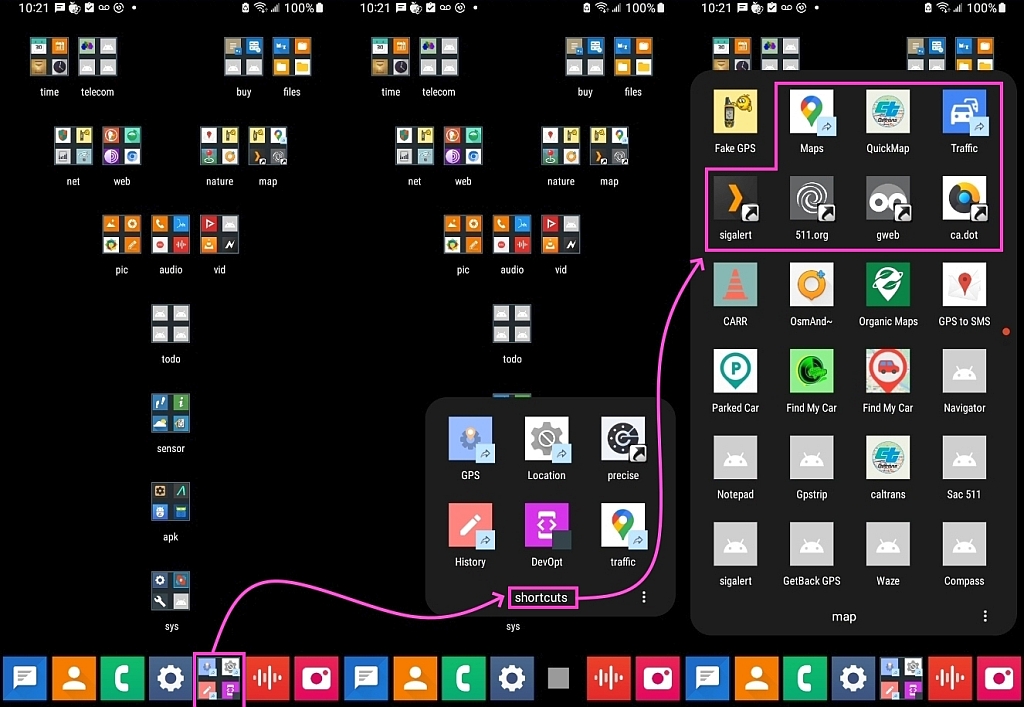Tap the map folder name at the bottom
The image size is (1024, 707).
[x=844, y=616]
